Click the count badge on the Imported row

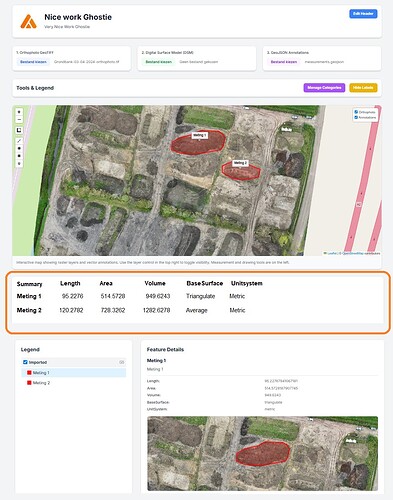tap(122, 362)
